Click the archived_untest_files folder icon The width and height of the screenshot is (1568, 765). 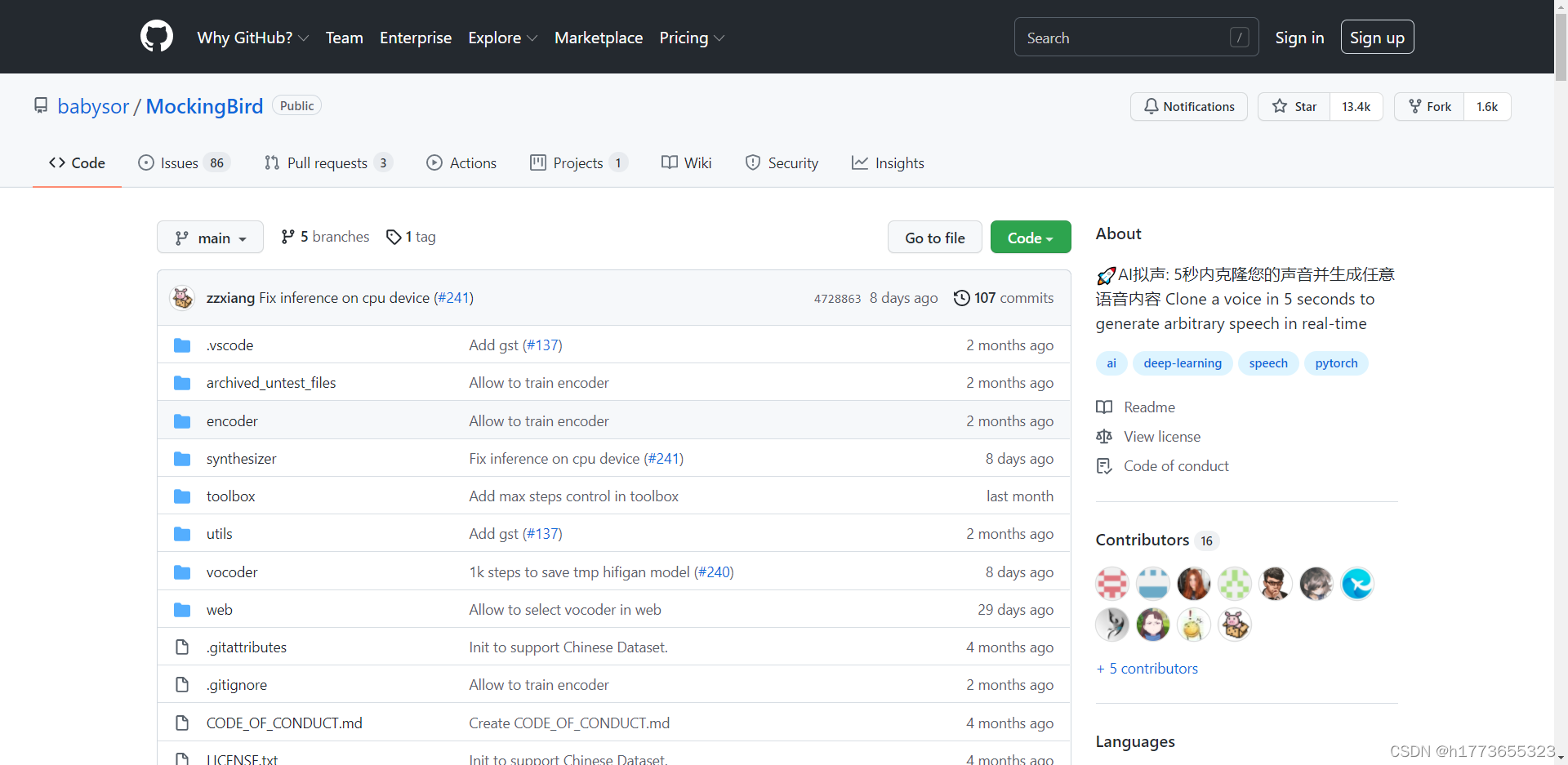coord(182,383)
